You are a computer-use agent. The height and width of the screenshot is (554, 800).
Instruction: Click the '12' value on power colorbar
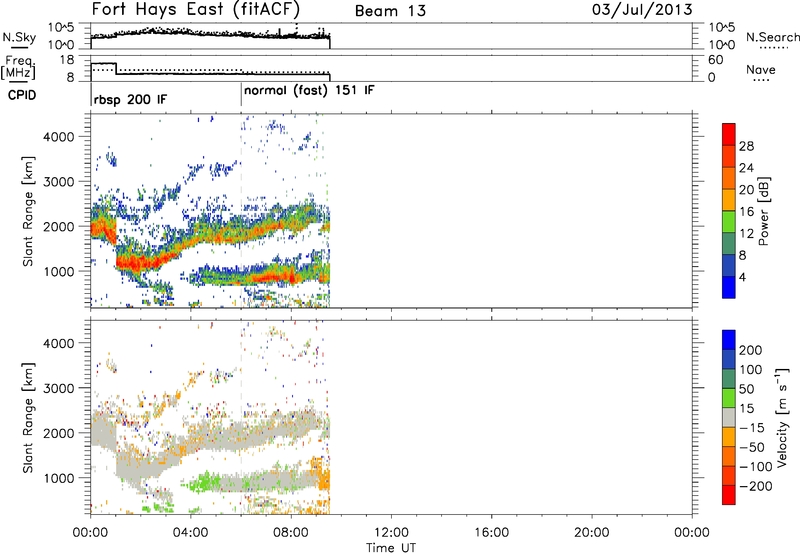point(746,234)
